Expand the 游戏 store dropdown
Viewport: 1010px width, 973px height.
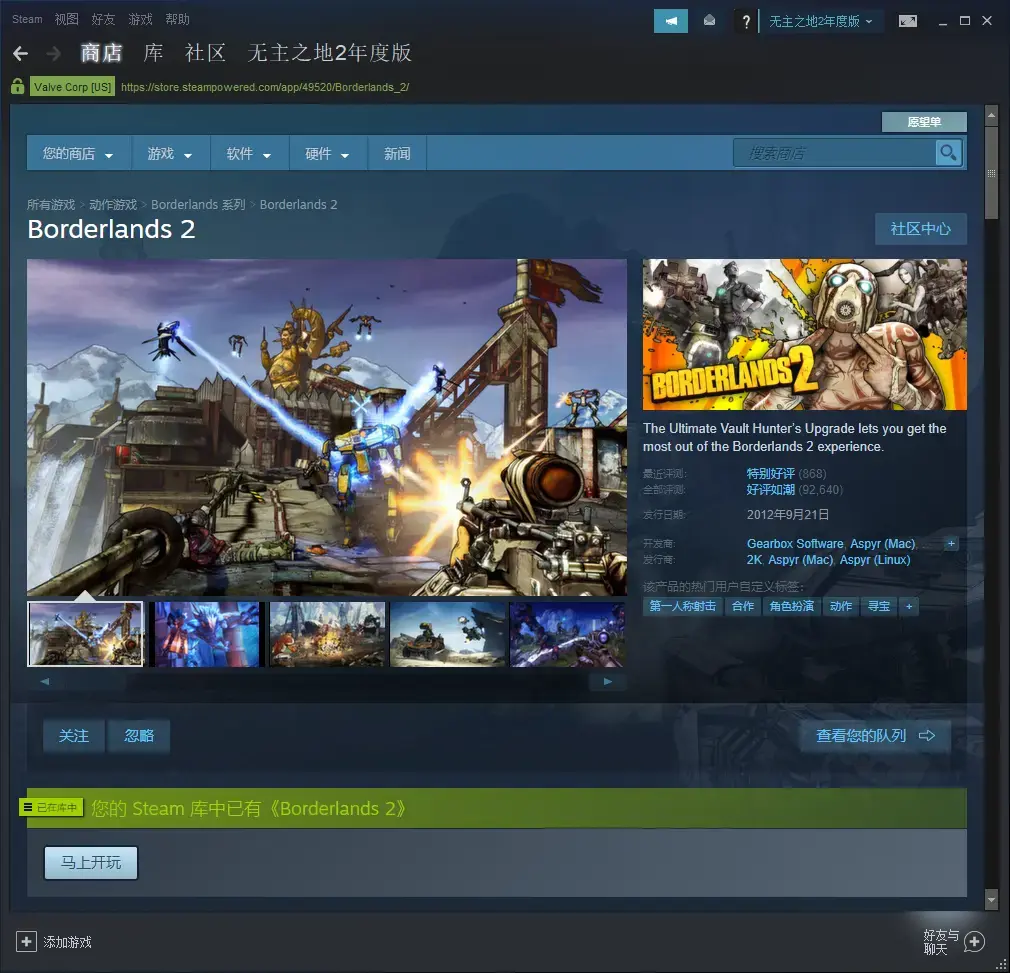click(170, 153)
